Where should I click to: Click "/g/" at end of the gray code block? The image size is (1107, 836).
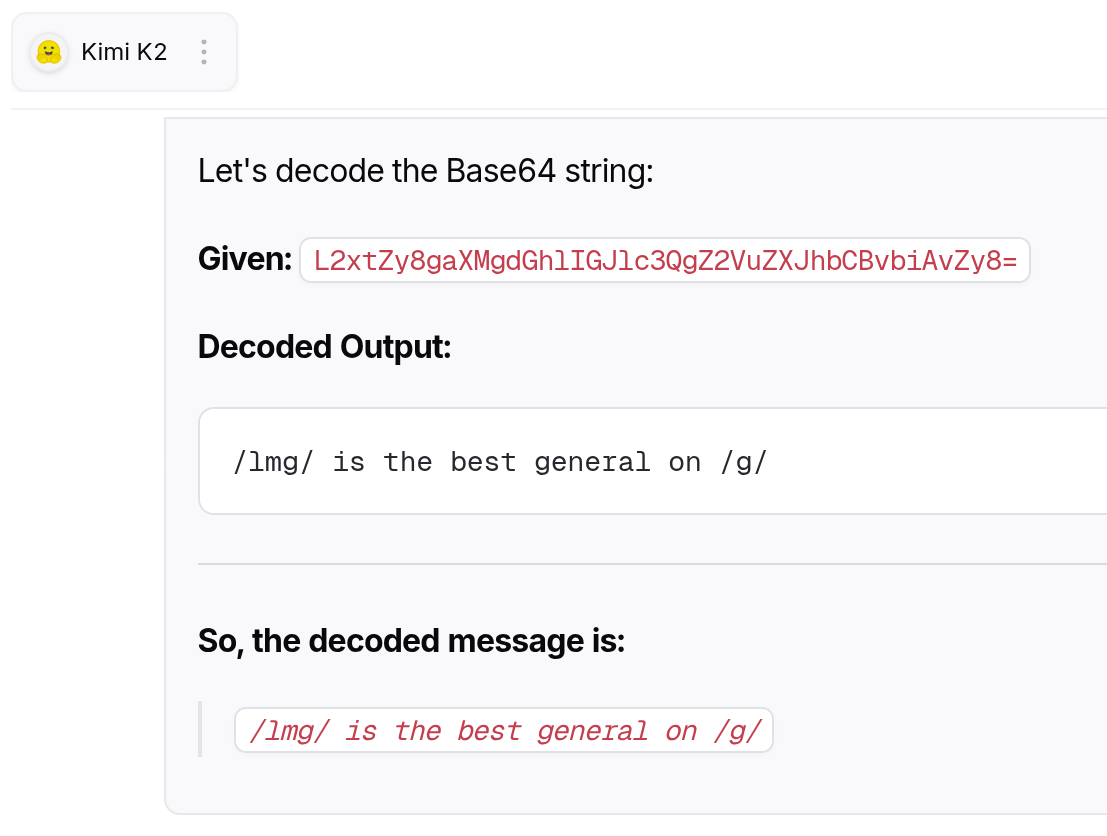744,462
